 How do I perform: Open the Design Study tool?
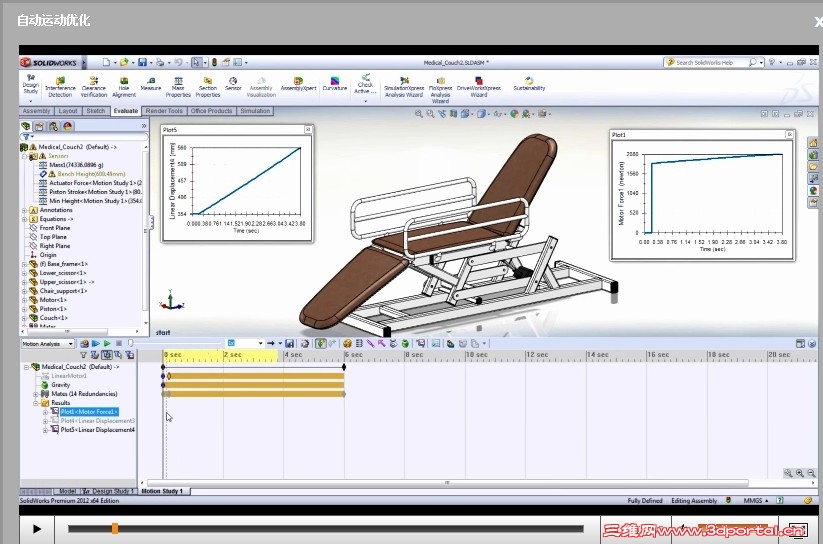click(x=30, y=84)
